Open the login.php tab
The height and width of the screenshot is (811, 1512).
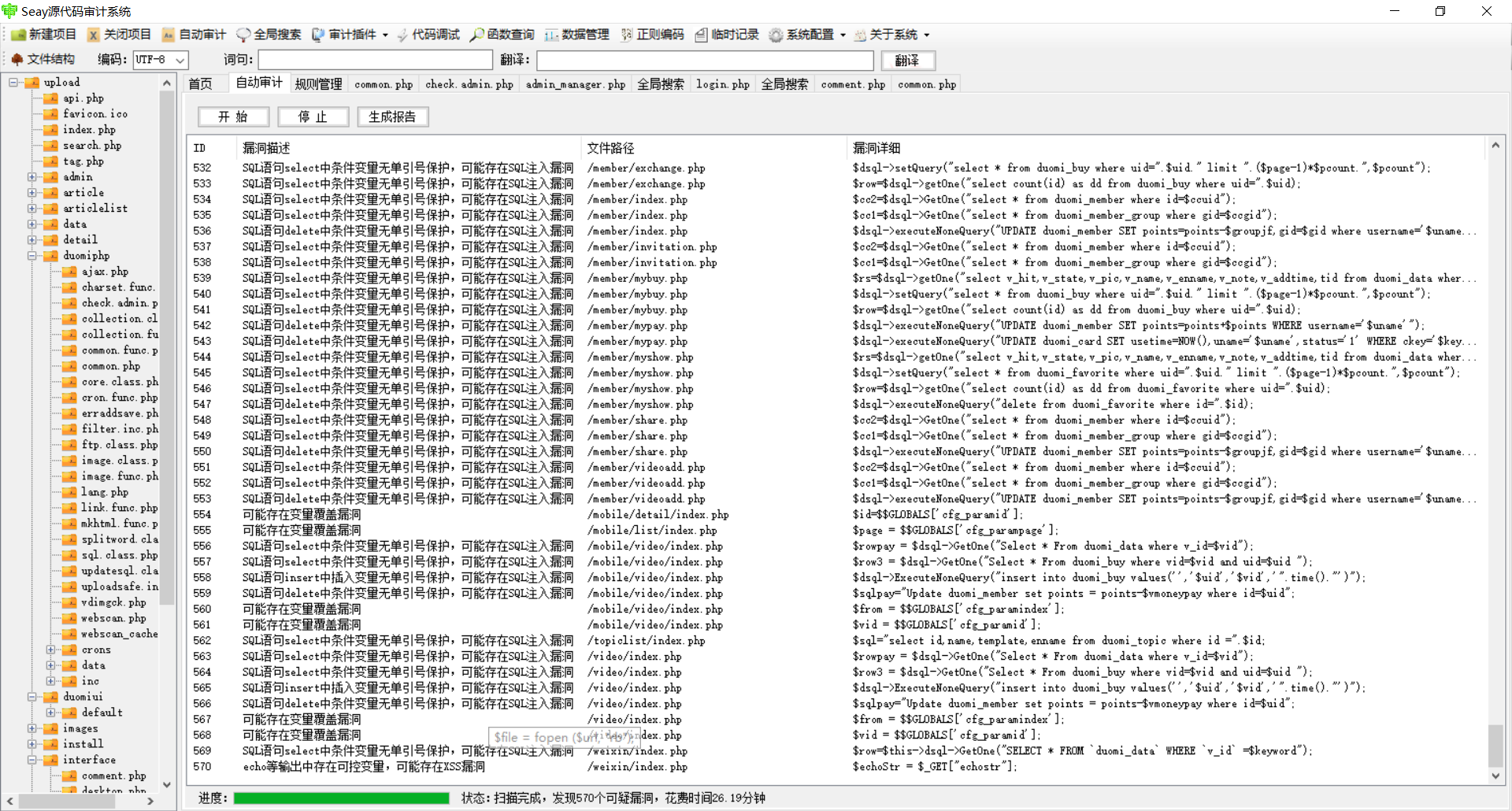pyautogui.click(x=723, y=84)
